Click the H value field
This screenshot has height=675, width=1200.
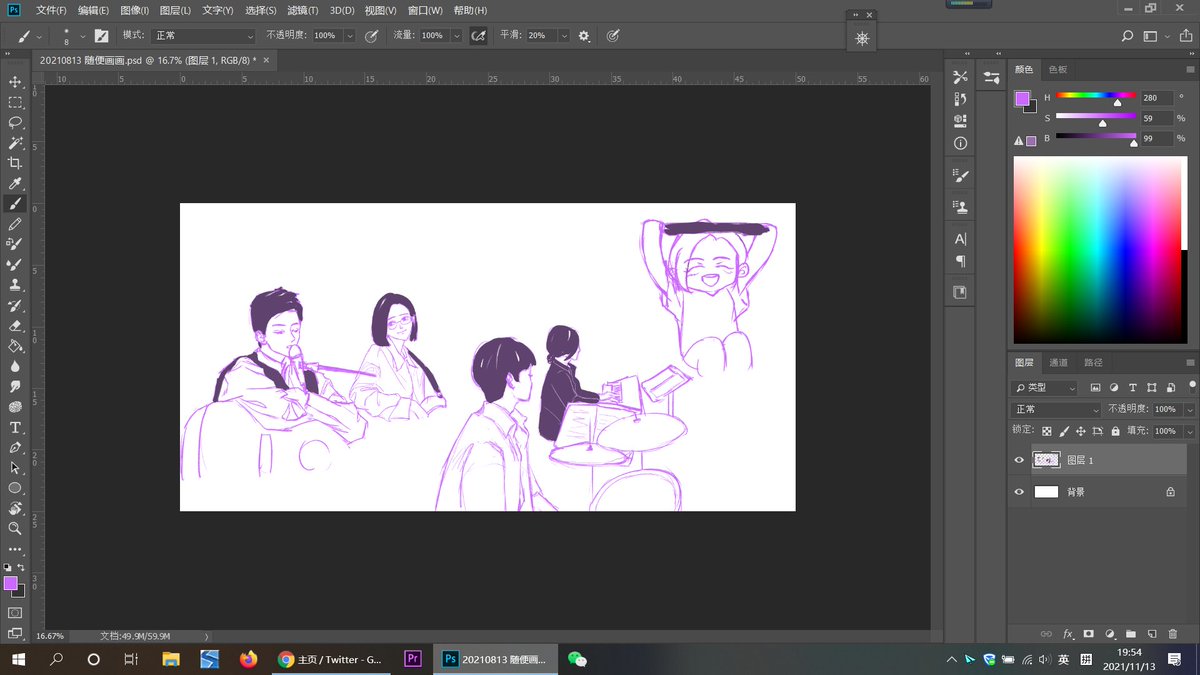pyautogui.click(x=1156, y=98)
